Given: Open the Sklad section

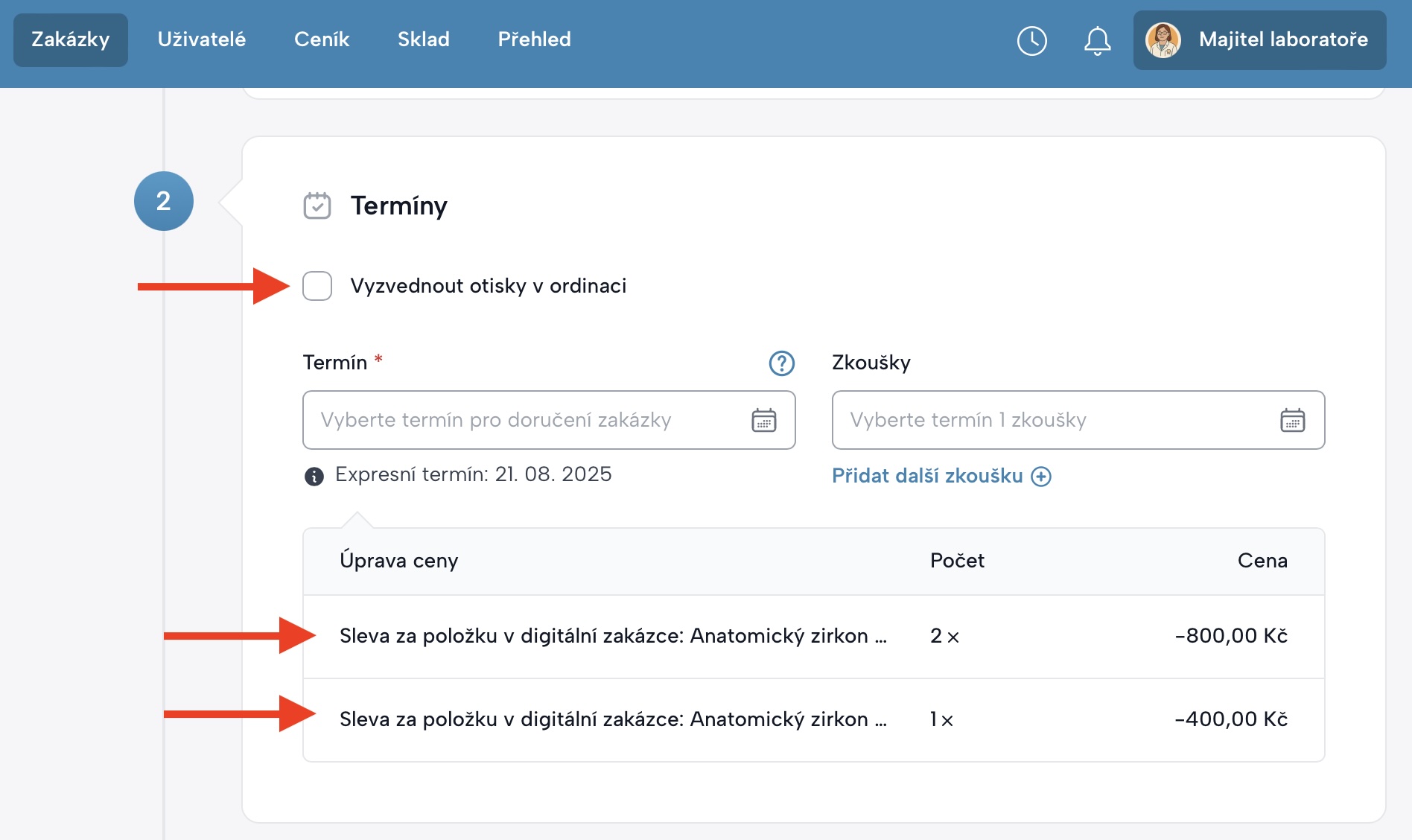Looking at the screenshot, I should [x=423, y=39].
